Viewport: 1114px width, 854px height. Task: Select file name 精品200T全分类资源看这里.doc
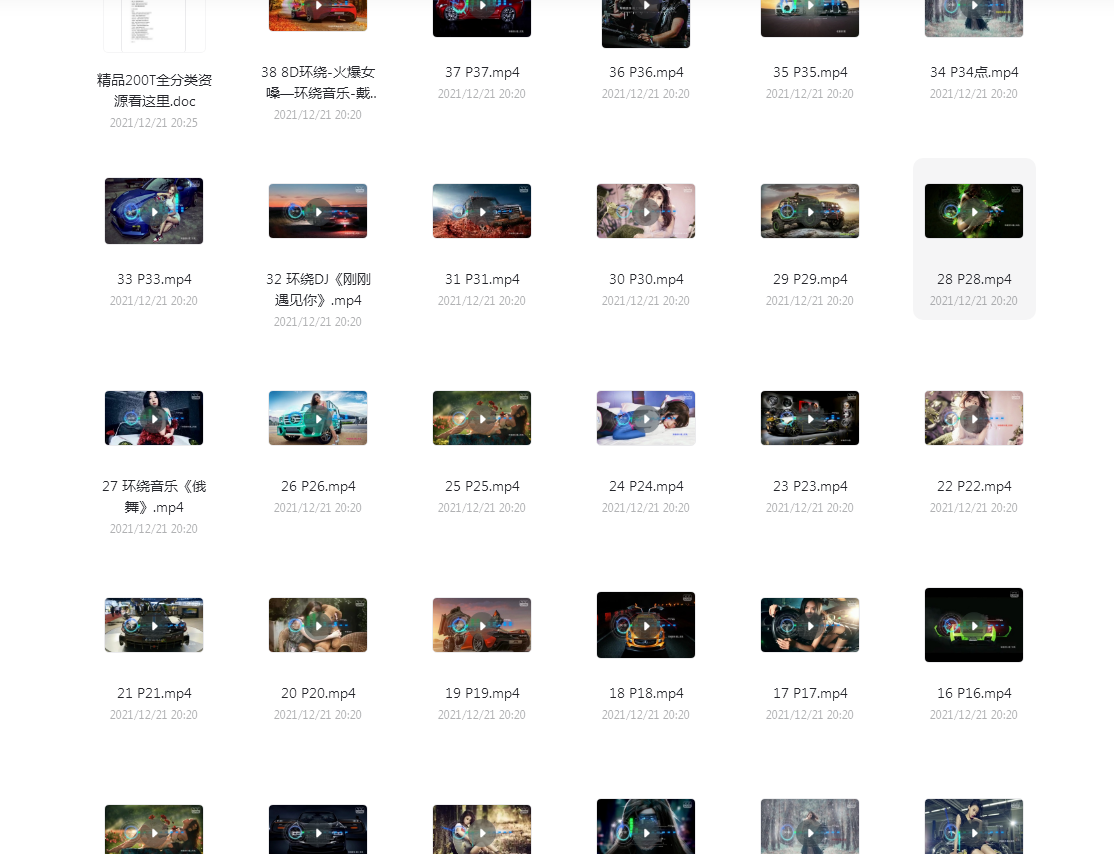(154, 90)
